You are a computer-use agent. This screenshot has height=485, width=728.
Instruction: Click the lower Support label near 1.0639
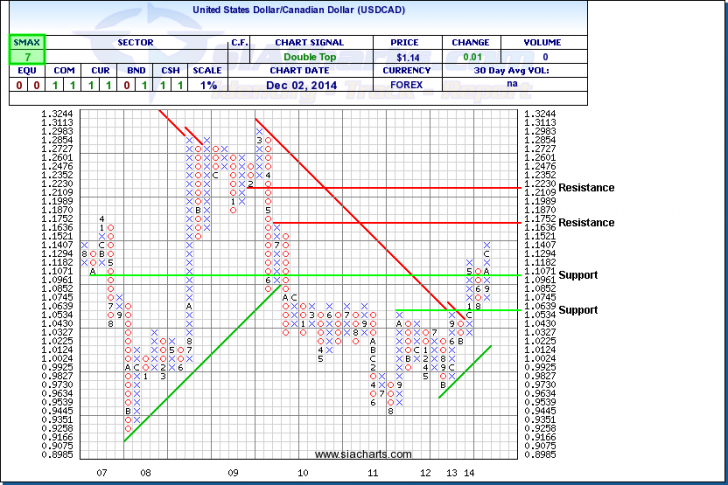(578, 310)
